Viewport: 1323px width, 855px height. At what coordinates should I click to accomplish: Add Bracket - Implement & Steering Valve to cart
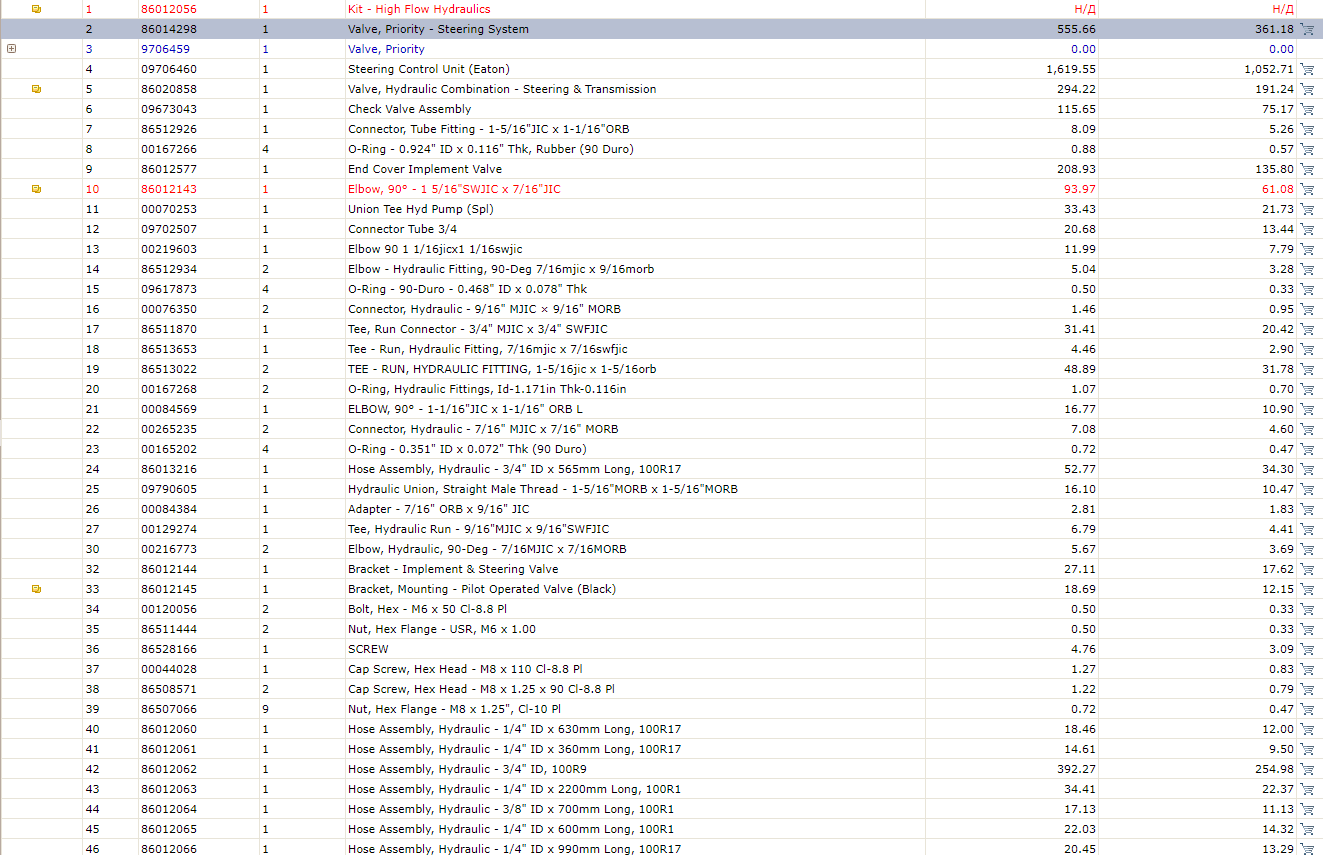[x=1307, y=569]
